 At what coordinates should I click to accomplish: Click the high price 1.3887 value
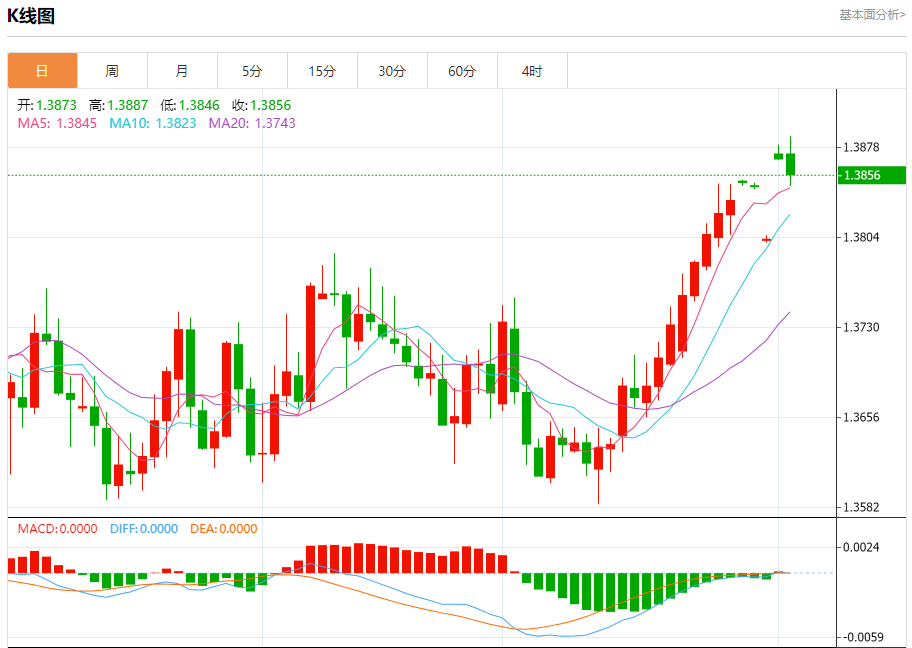pyautogui.click(x=128, y=105)
